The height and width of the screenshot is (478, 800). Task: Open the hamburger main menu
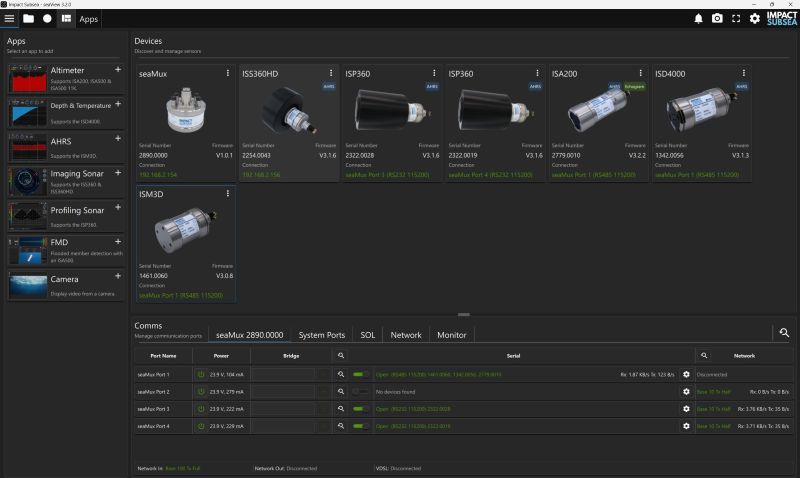pos(9,19)
